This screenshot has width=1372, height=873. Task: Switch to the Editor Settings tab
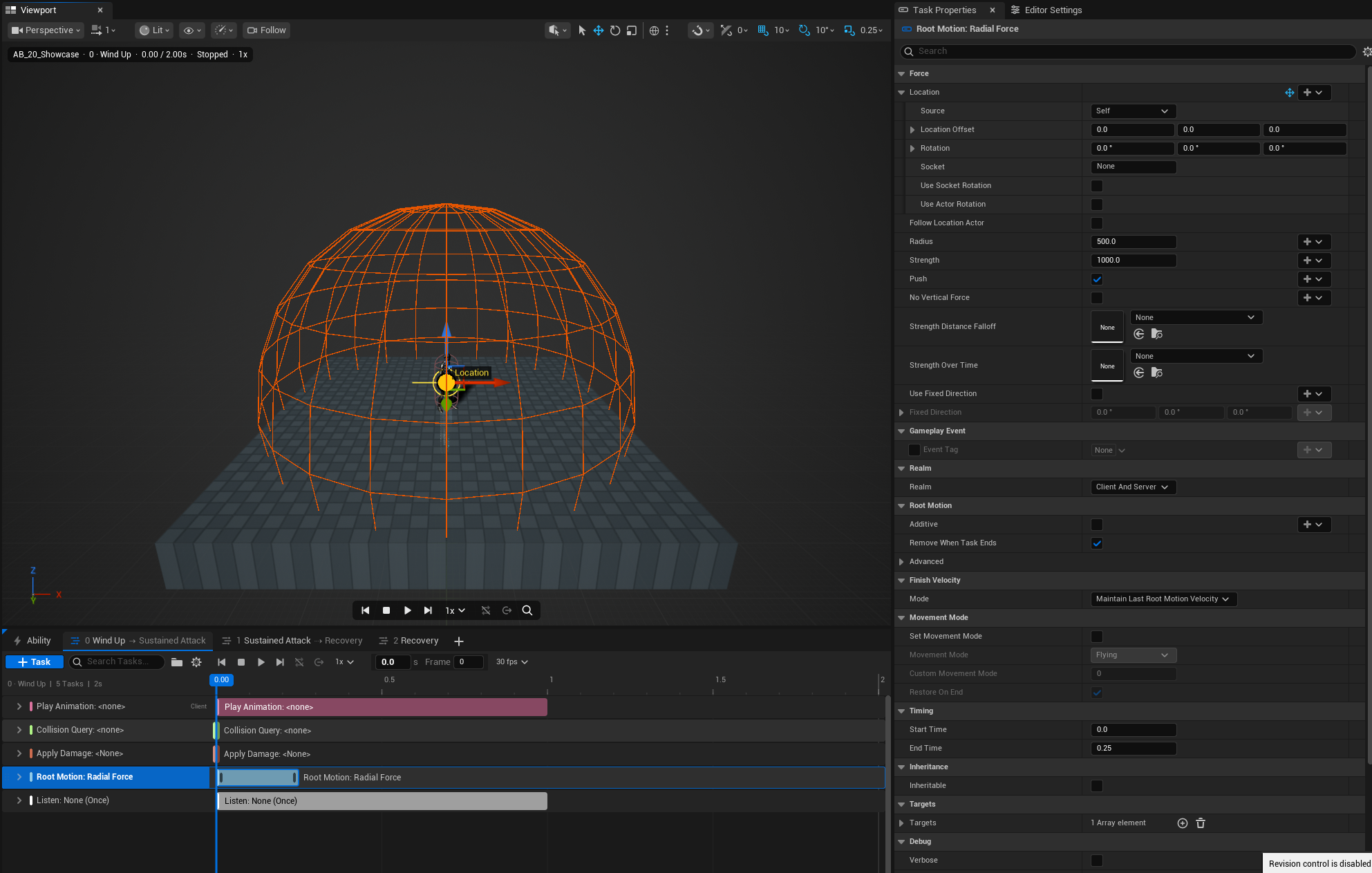[1046, 10]
